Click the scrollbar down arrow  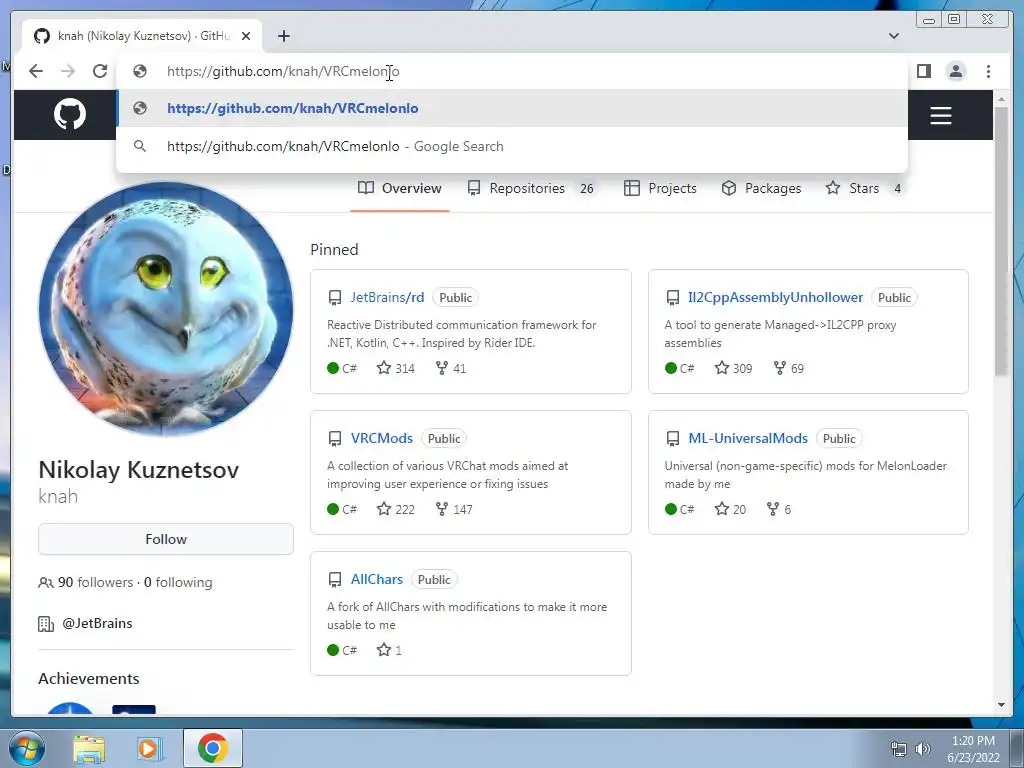tap(1001, 705)
